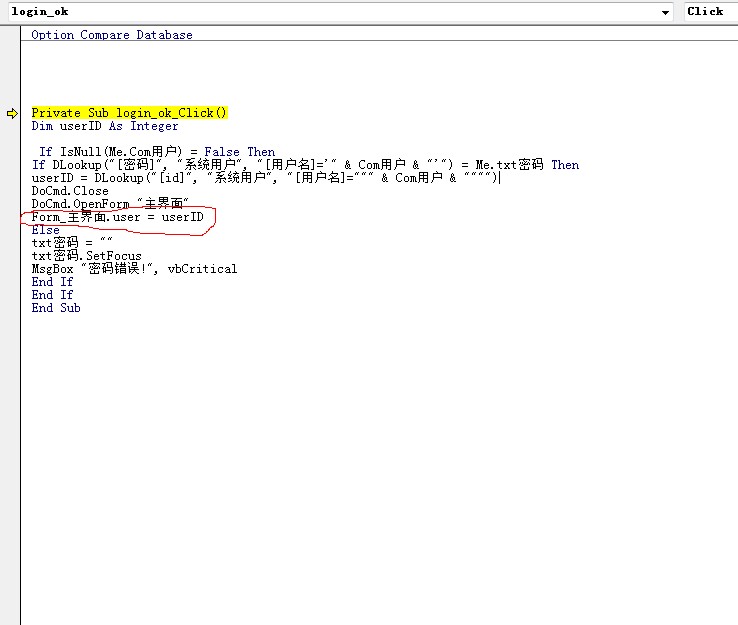Click the 'If IsNull(Me.Com用户) = False Then' line
Image resolution: width=738 pixels, height=625 pixels.
(x=157, y=152)
